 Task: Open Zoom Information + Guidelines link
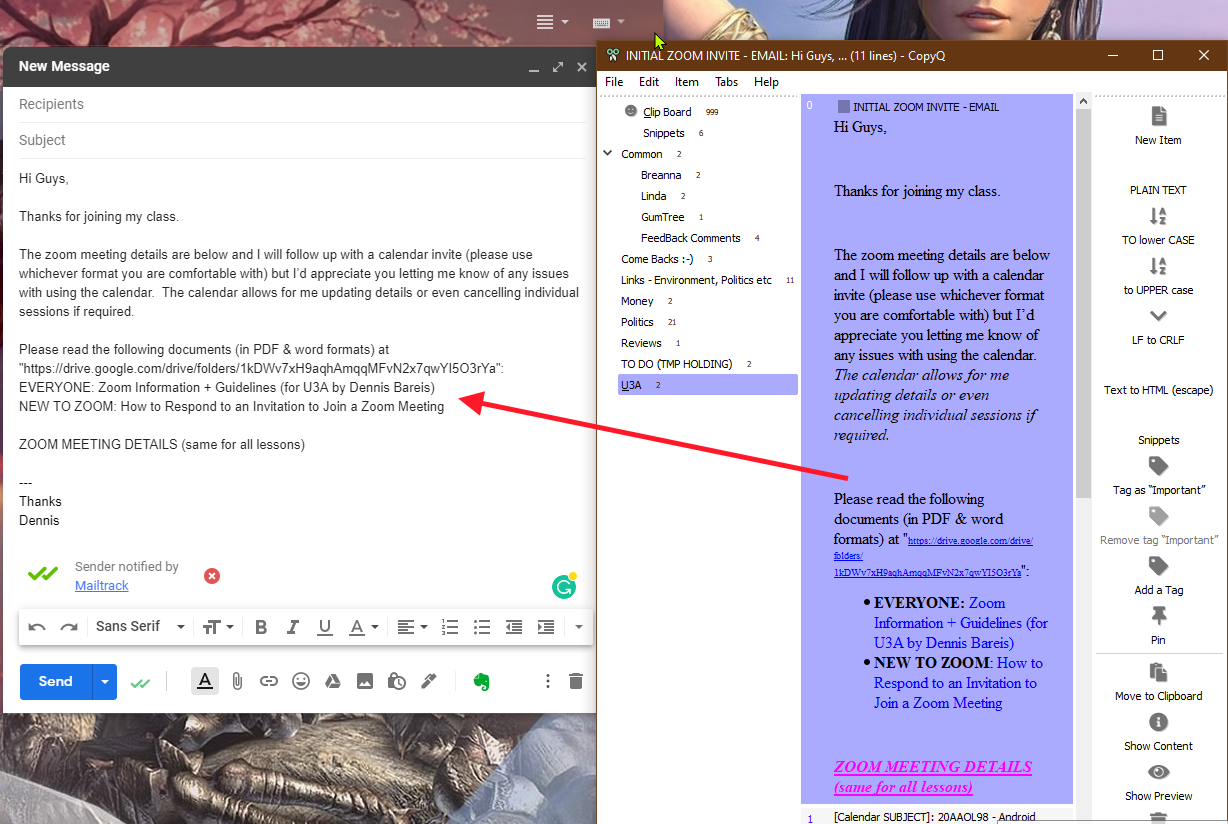961,623
